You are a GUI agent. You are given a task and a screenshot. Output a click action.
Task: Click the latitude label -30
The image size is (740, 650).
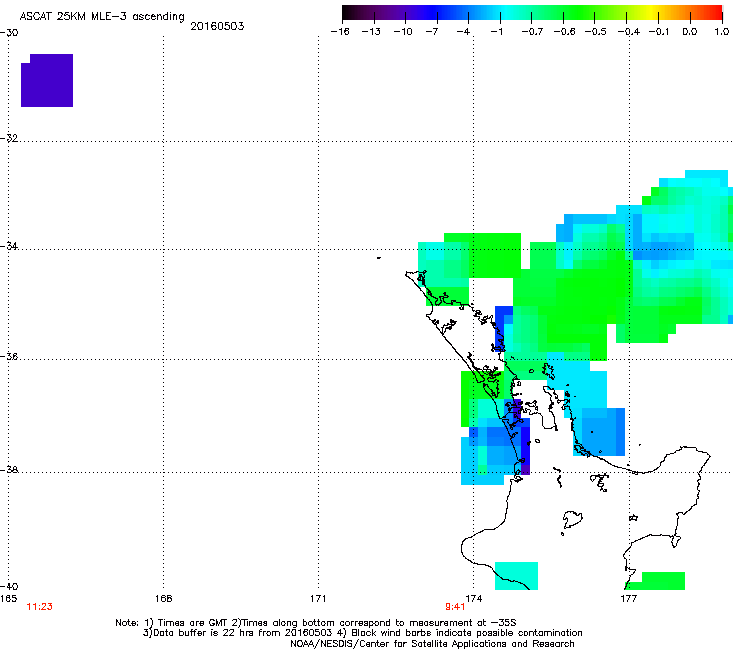(x=9, y=33)
